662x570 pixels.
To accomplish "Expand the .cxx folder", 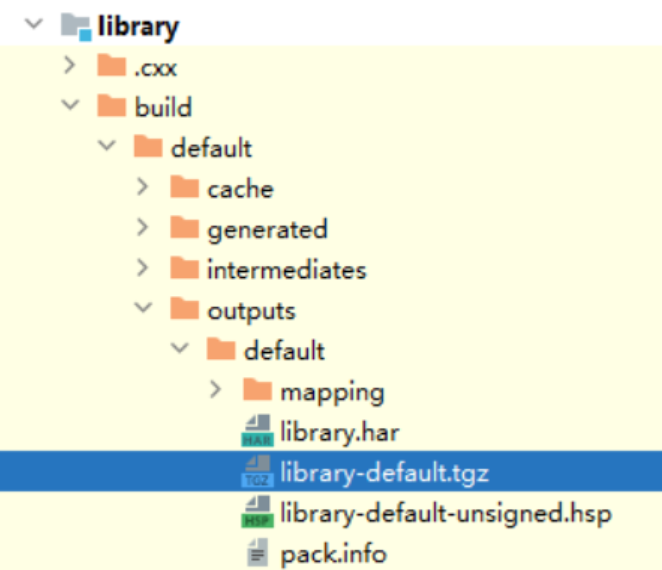I will tap(69, 66).
